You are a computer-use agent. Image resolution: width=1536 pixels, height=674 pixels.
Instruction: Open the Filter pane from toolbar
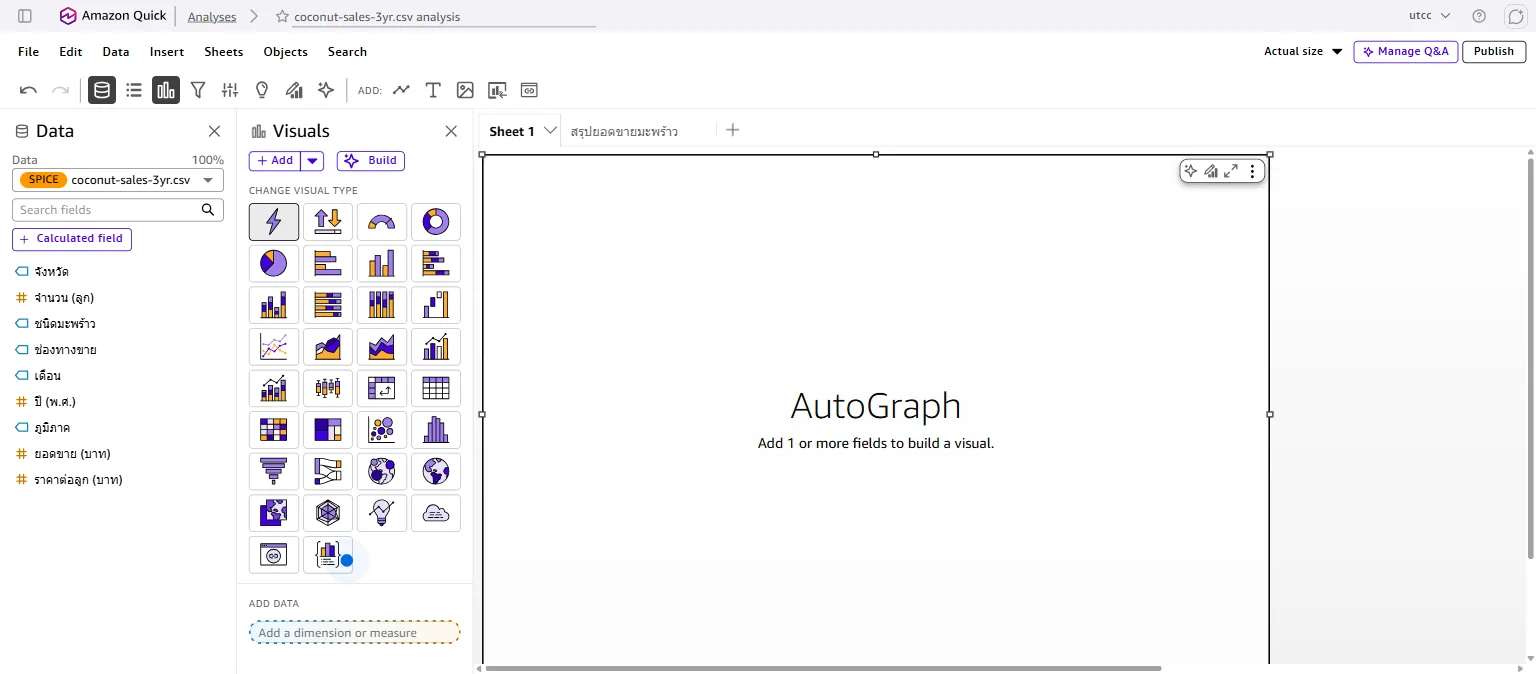click(x=198, y=90)
